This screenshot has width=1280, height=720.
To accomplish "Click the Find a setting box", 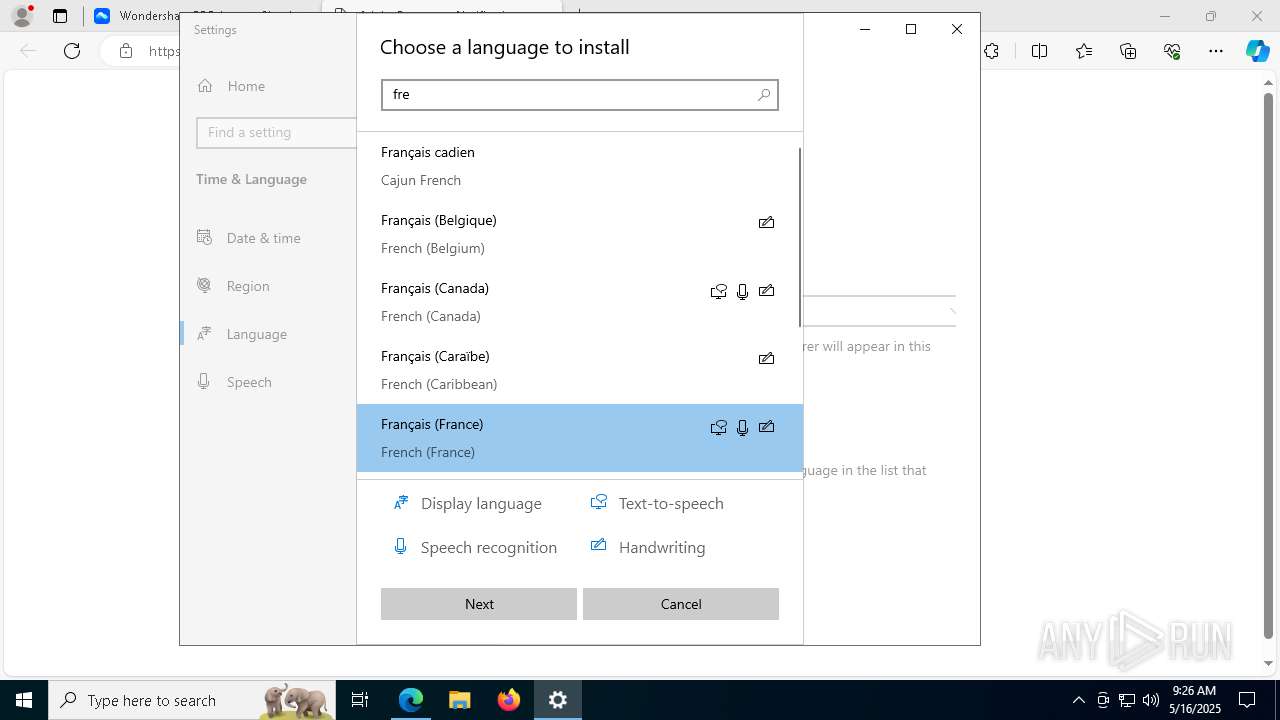I will (x=277, y=132).
